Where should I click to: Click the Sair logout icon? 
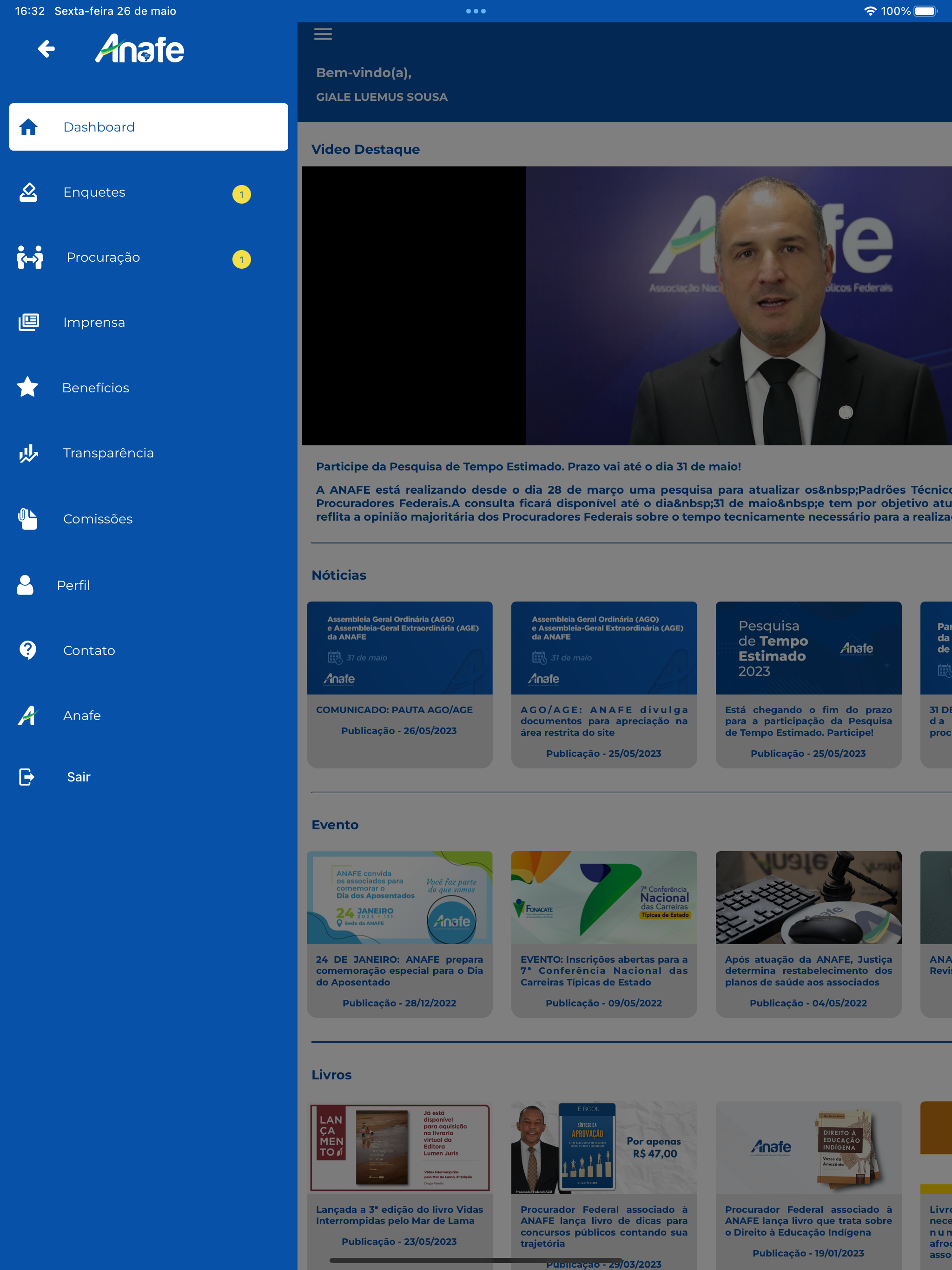[27, 777]
